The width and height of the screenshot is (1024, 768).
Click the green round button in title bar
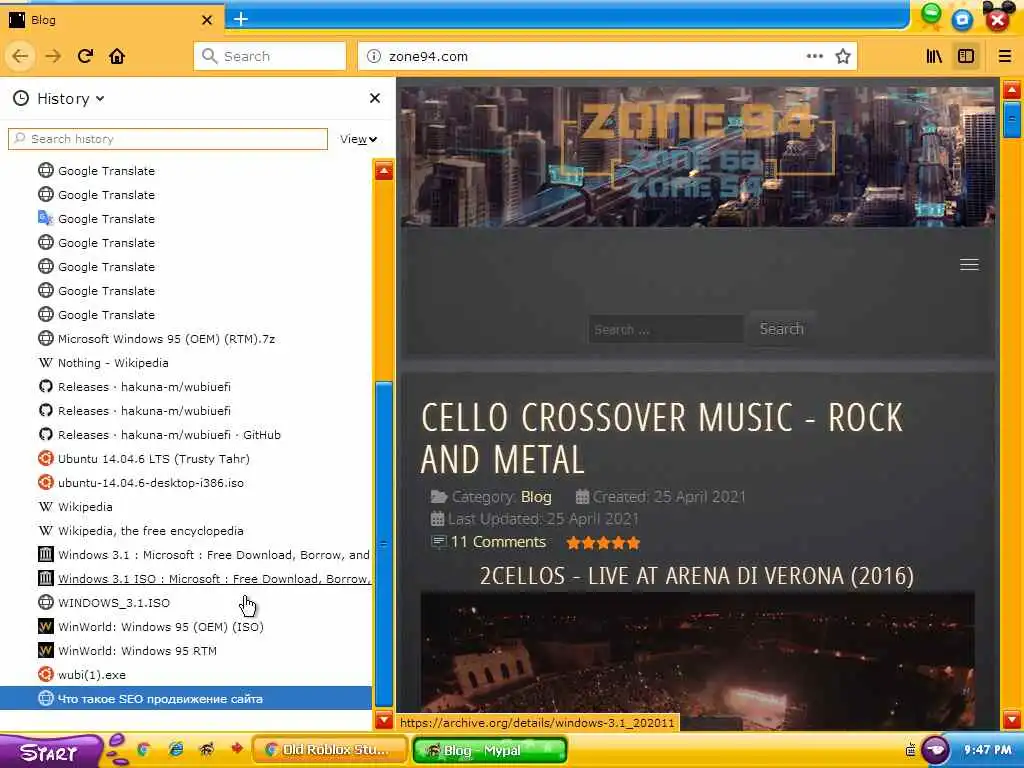click(x=931, y=14)
